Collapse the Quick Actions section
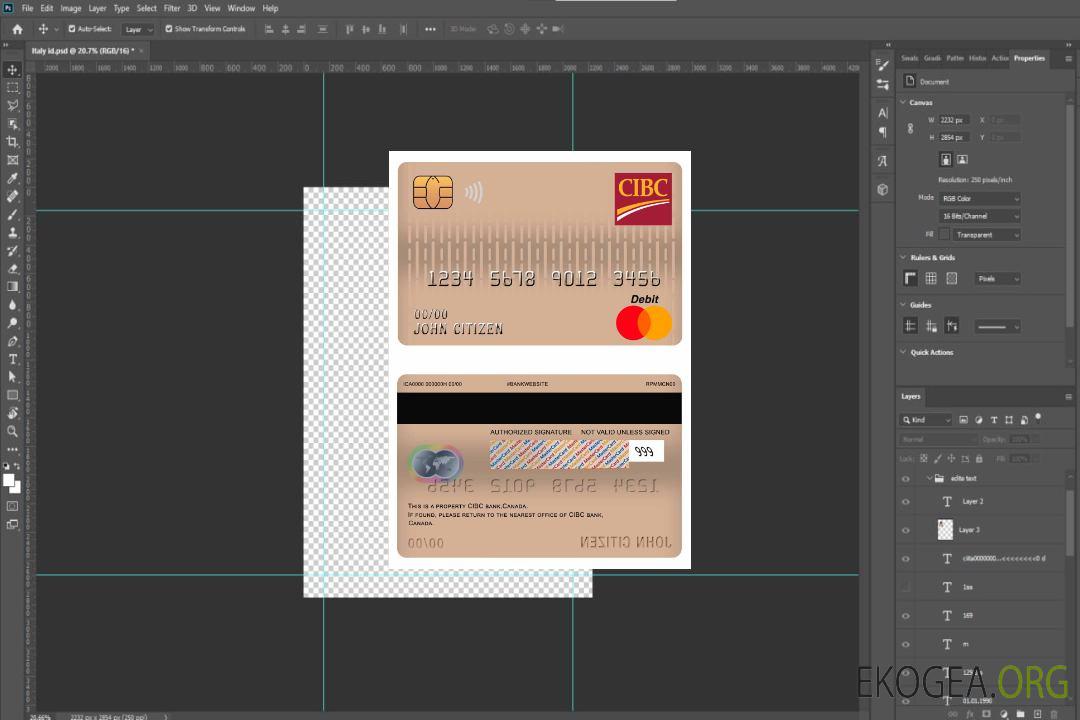 point(904,352)
